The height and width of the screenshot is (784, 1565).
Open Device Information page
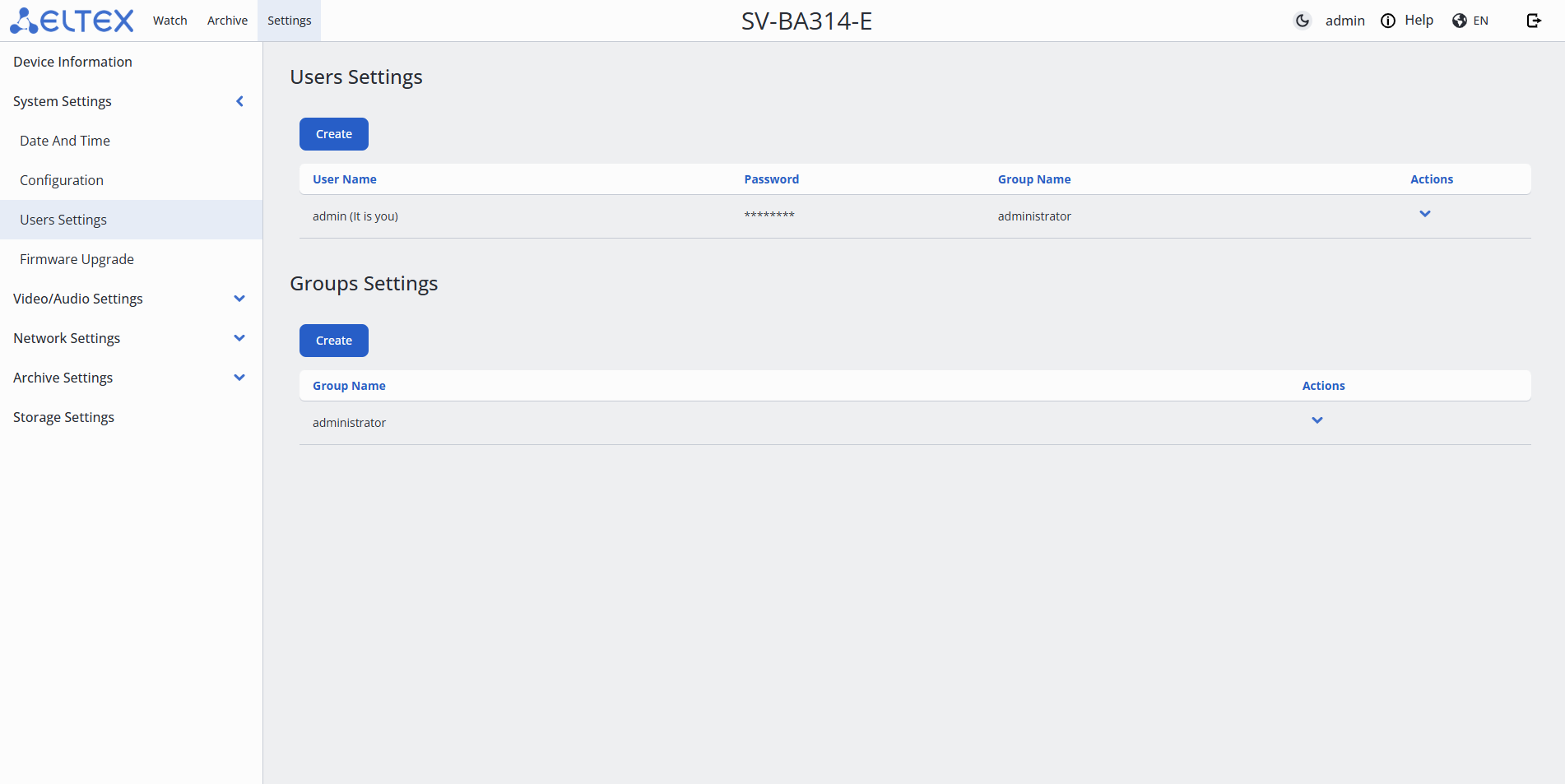point(72,62)
